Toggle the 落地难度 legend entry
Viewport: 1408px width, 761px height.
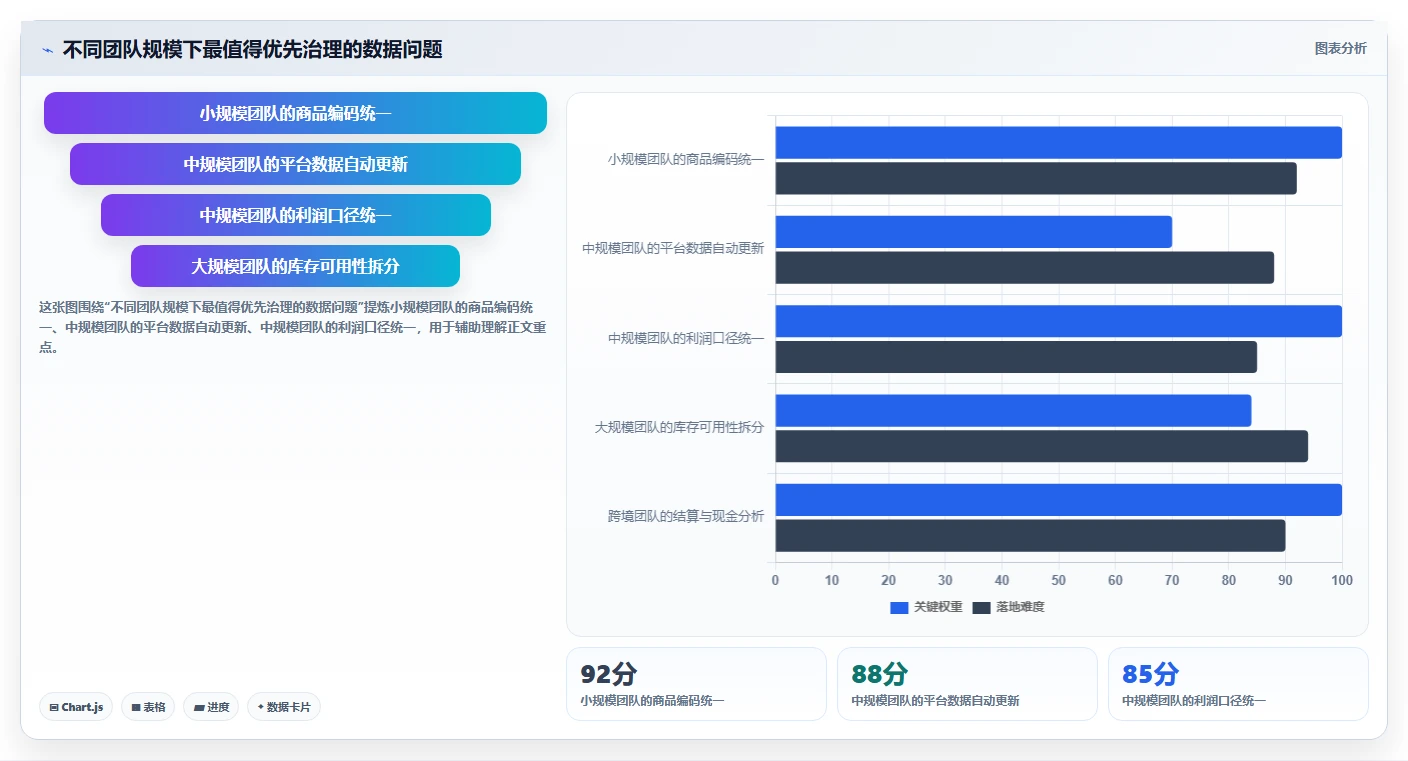point(1008,607)
